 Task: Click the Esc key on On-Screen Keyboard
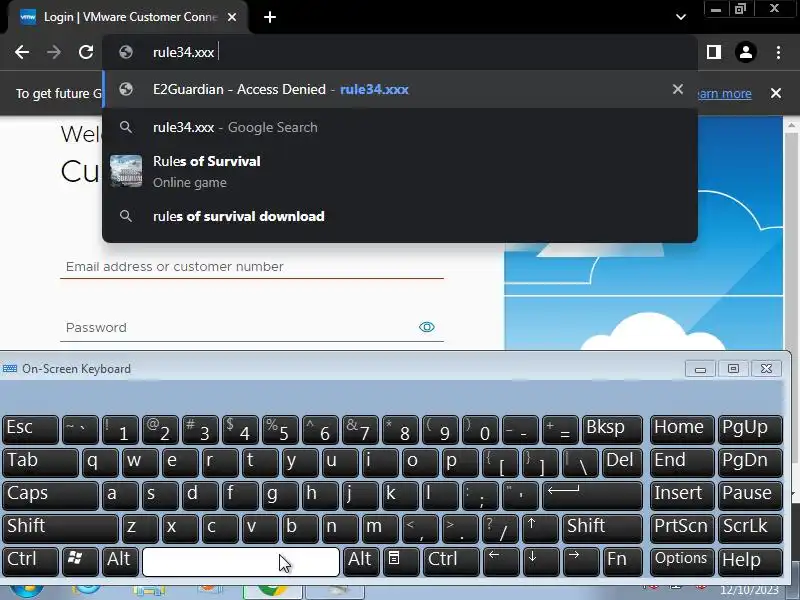tap(31, 429)
